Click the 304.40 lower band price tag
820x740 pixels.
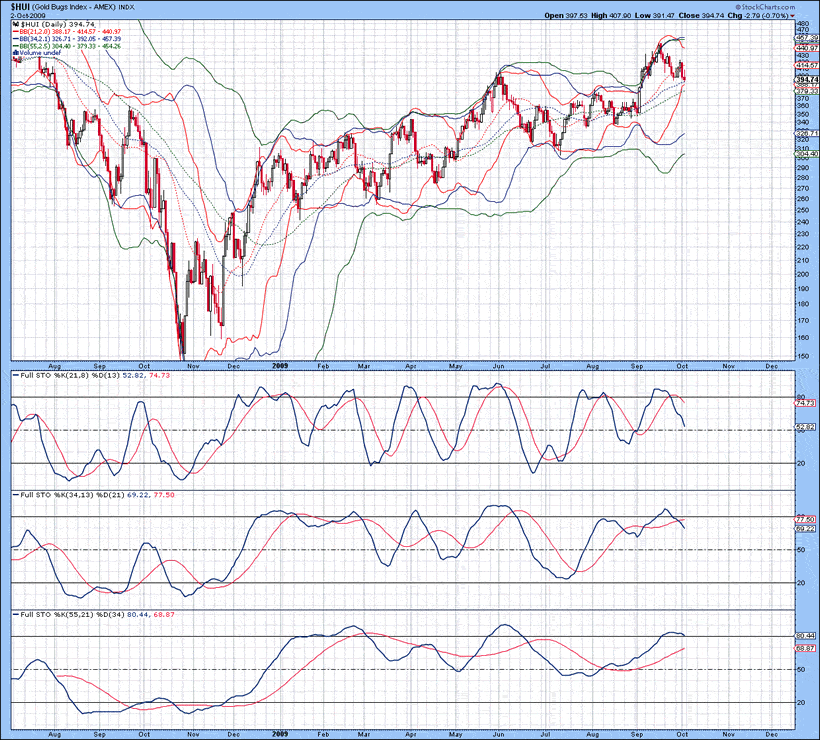coord(806,153)
